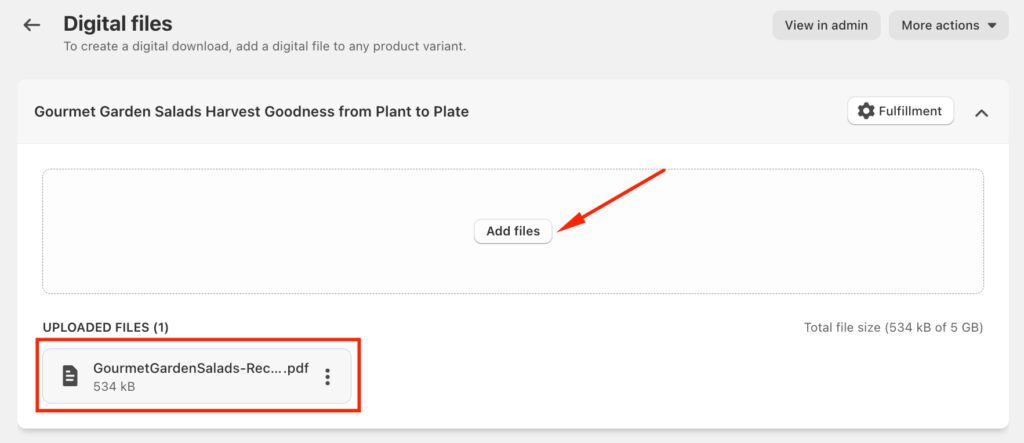Click the back arrow beside Digital files
Image resolution: width=1024 pixels, height=443 pixels.
click(x=32, y=25)
